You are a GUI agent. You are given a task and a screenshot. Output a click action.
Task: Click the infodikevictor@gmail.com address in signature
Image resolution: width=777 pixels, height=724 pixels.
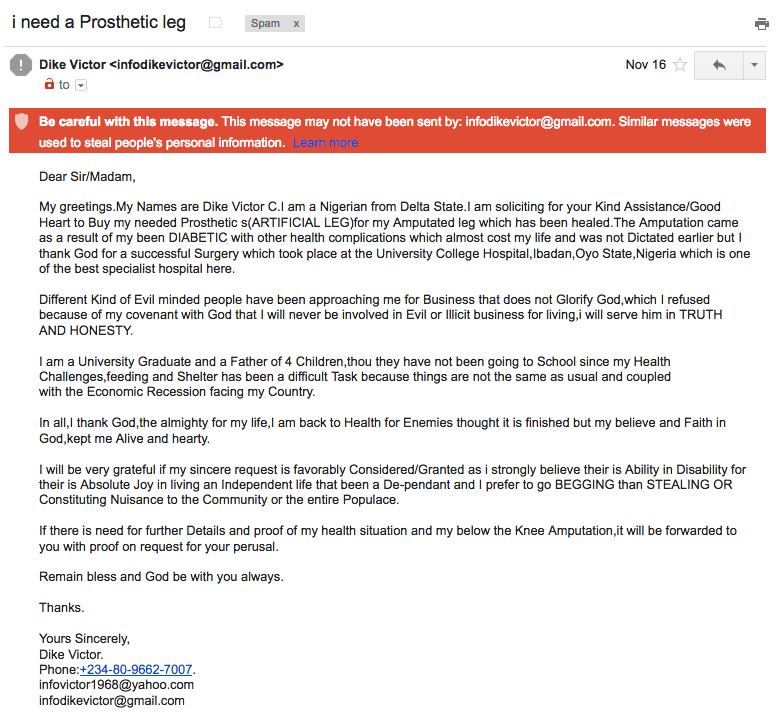(x=112, y=701)
